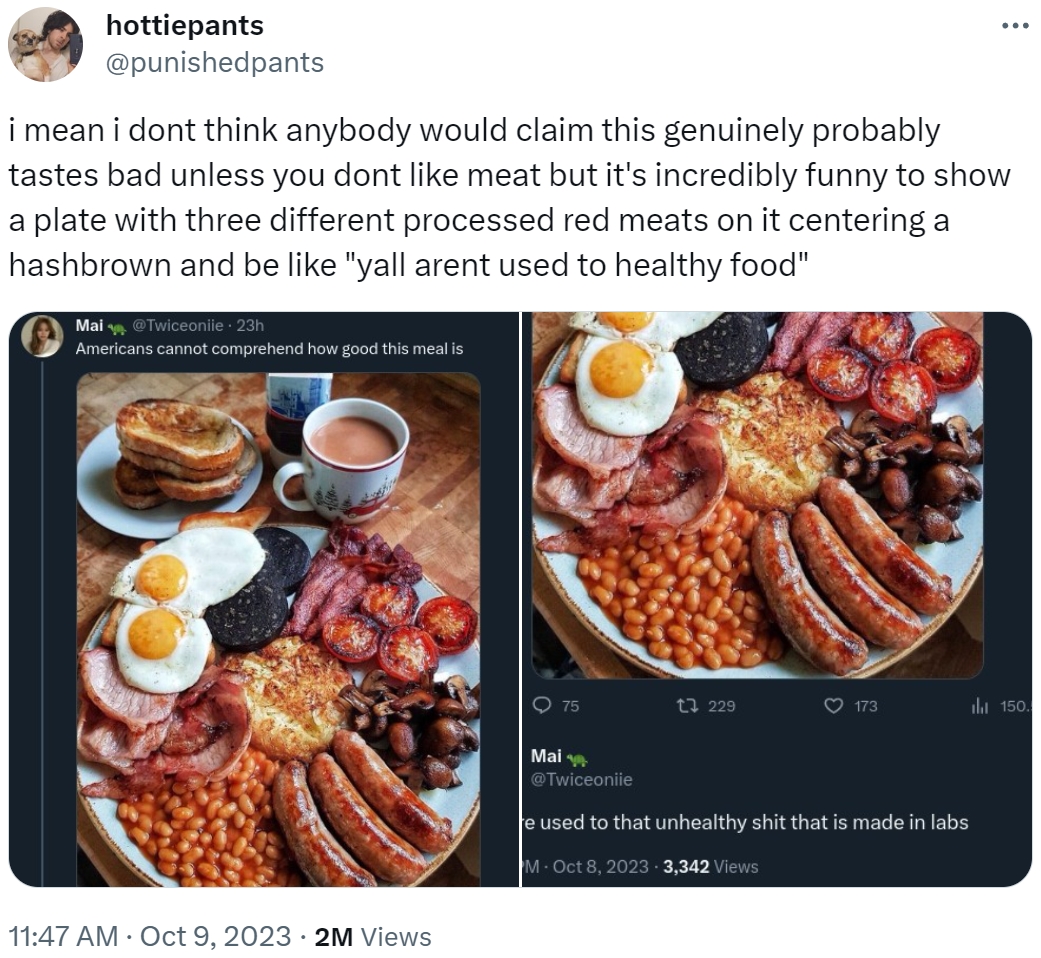Open hottiepants profile avatar
Screen dimensions: 1041x958
[x=45, y=44]
